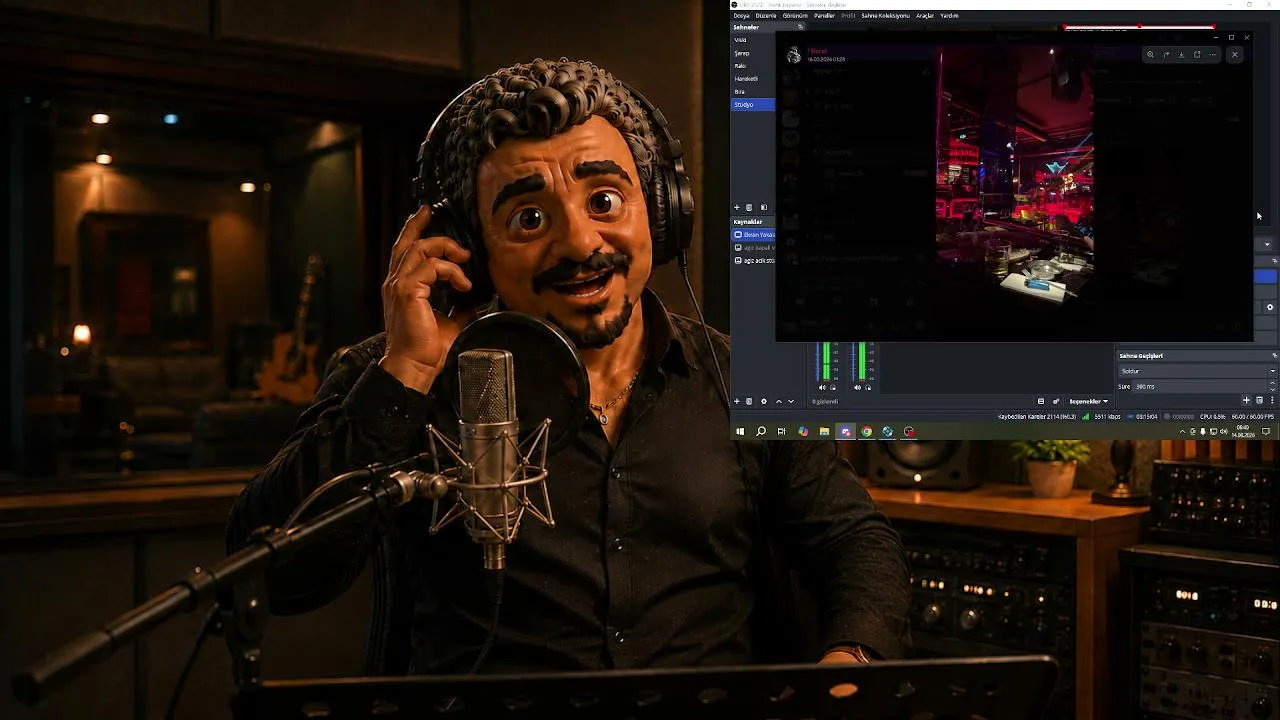Download the image from the viewer
This screenshot has width=1280, height=720.
(1181, 55)
